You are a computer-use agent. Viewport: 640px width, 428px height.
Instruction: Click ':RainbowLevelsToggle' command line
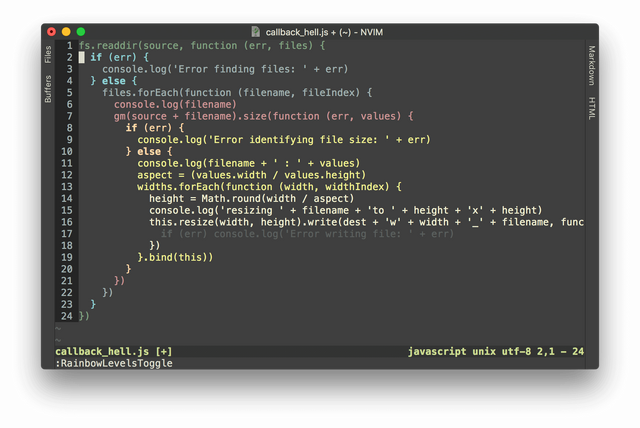114,364
